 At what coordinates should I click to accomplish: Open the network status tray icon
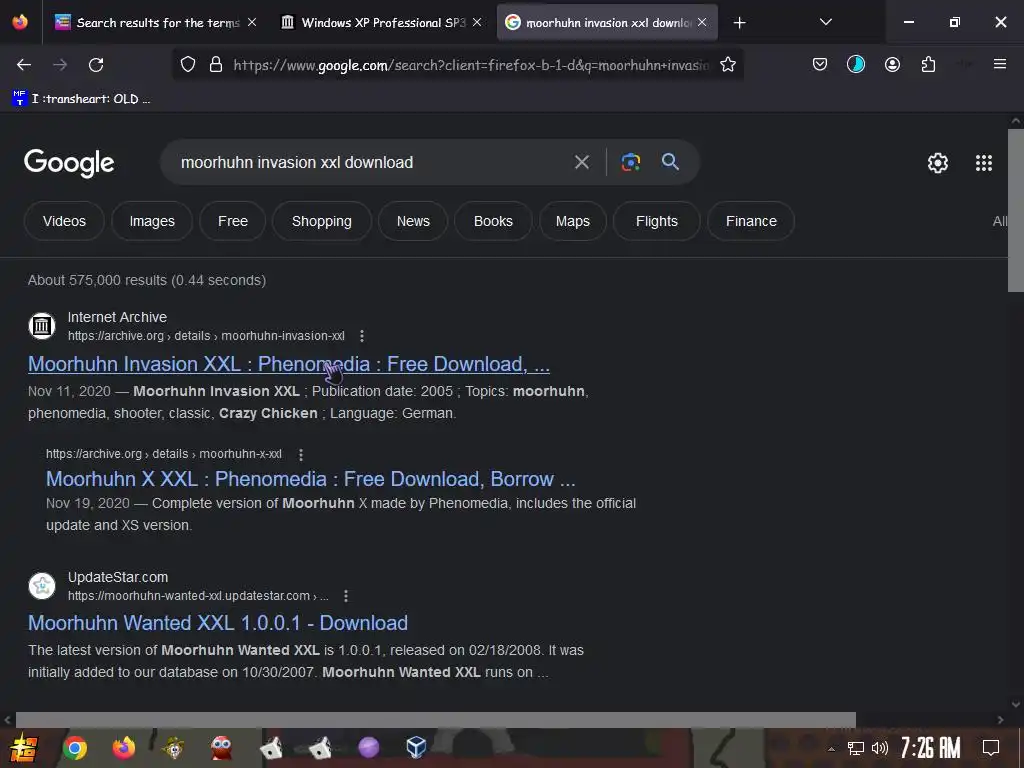pos(855,748)
